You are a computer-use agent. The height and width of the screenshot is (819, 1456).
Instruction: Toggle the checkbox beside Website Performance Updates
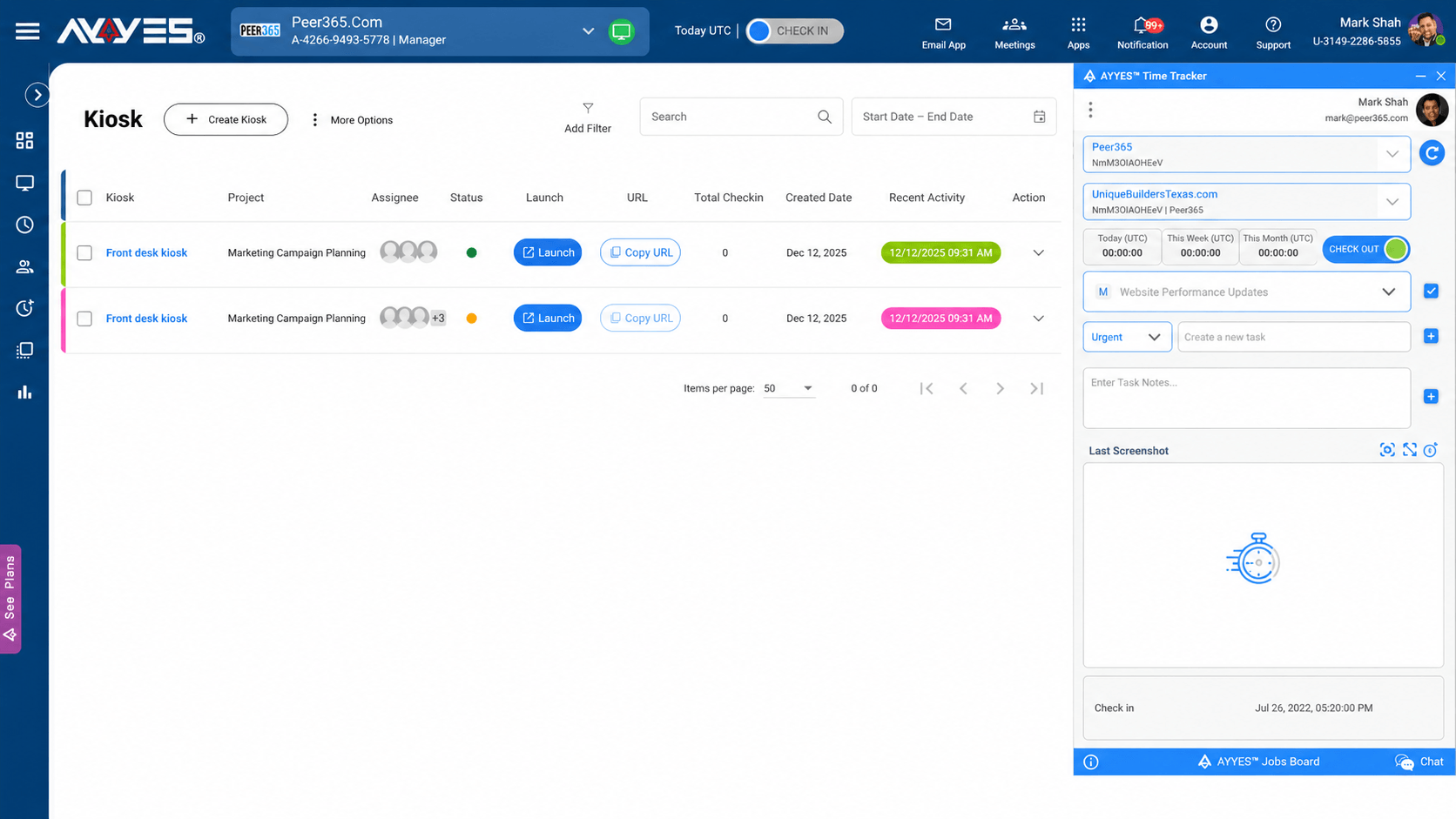[x=1431, y=291]
